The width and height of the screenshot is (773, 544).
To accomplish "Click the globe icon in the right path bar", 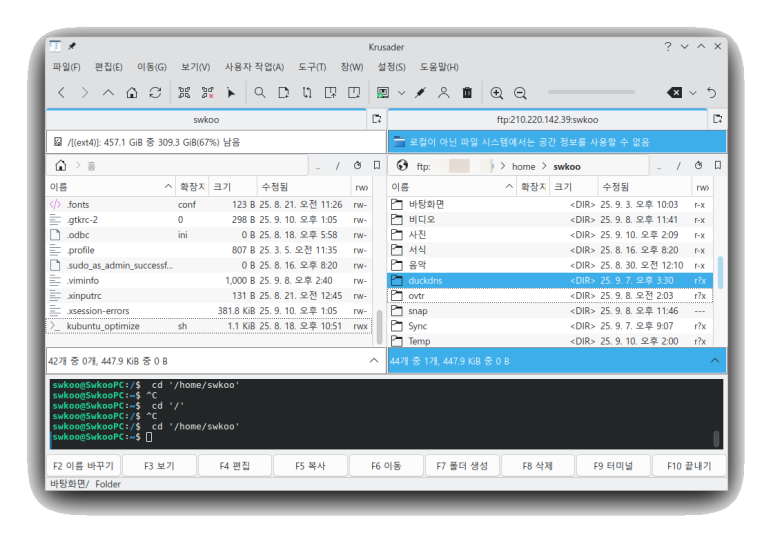I will (402, 165).
